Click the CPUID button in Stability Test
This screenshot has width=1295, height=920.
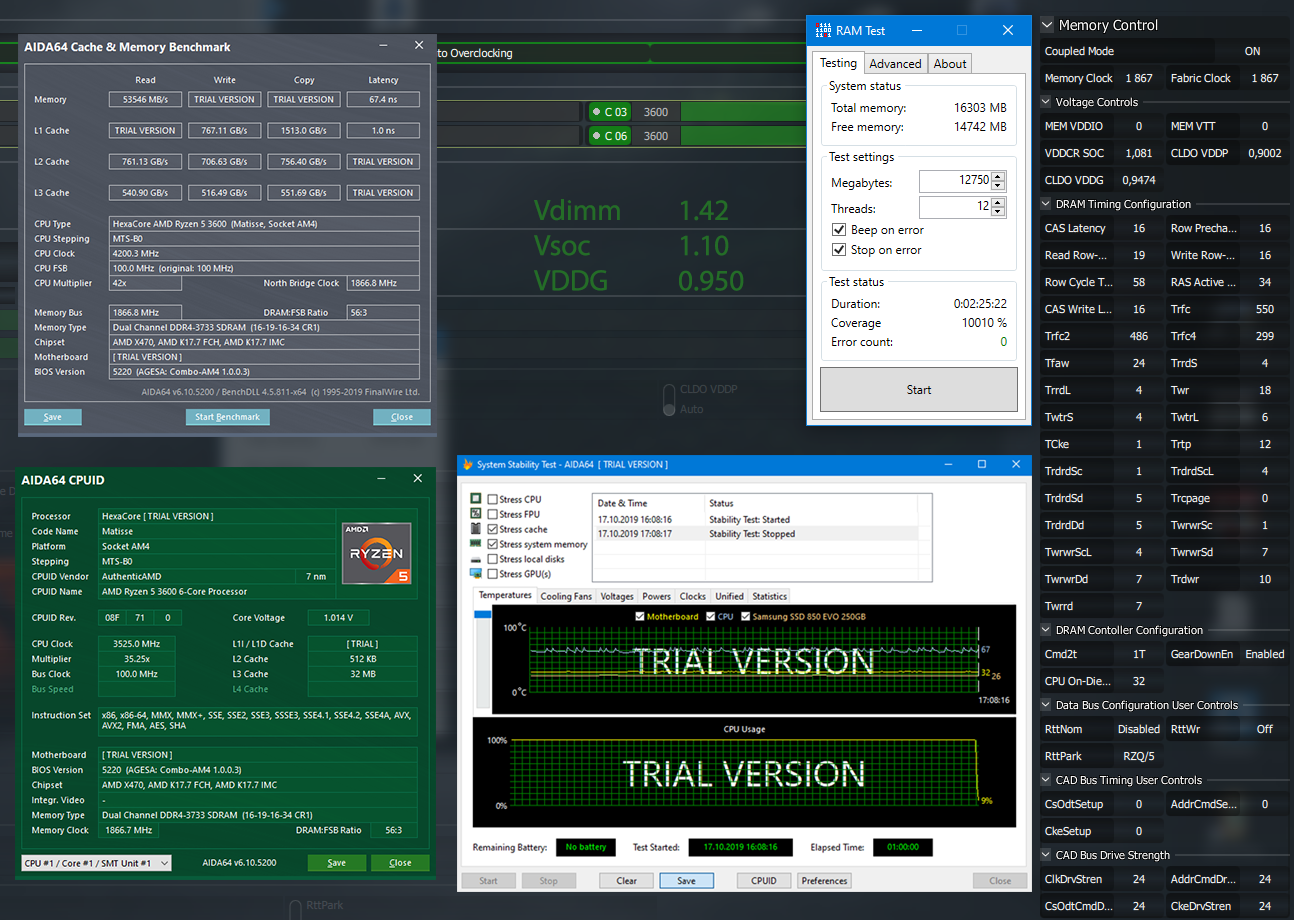(x=764, y=881)
